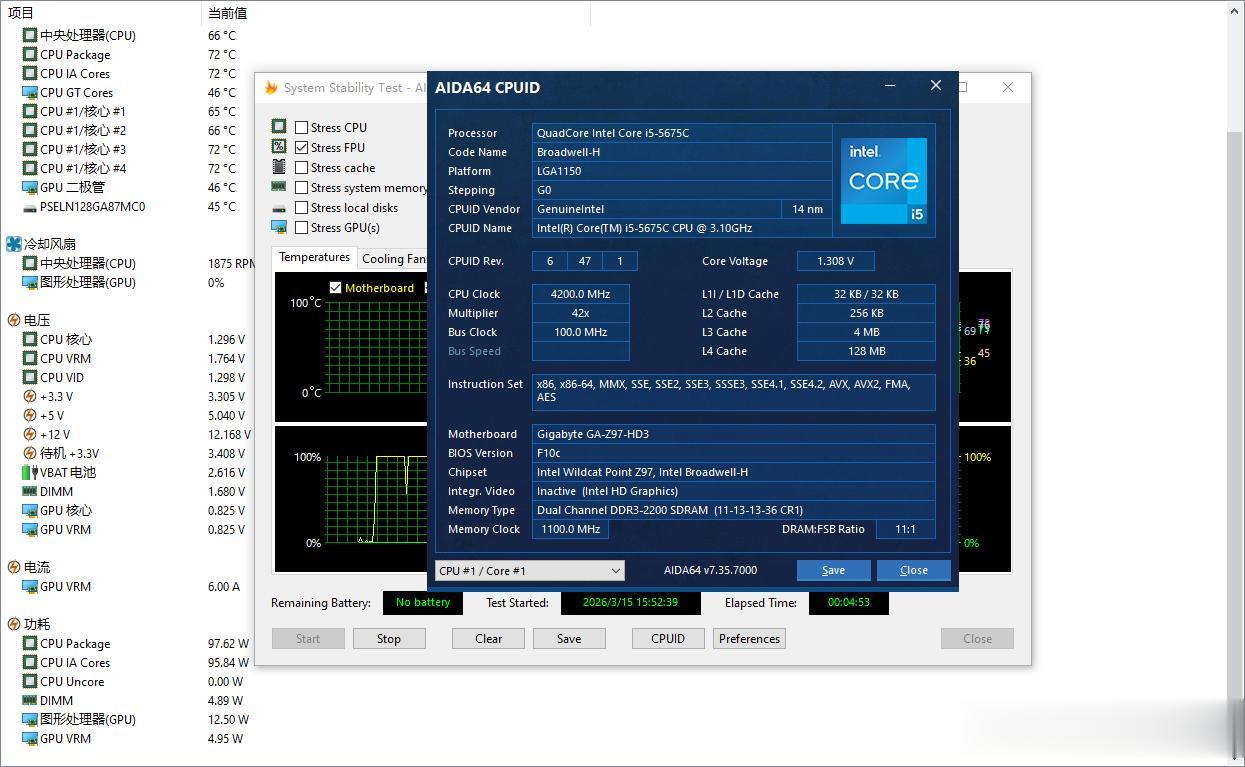Screen dimensions: 1245x767
Task: Enable the Stress local disks checkbox
Action: pos(301,207)
